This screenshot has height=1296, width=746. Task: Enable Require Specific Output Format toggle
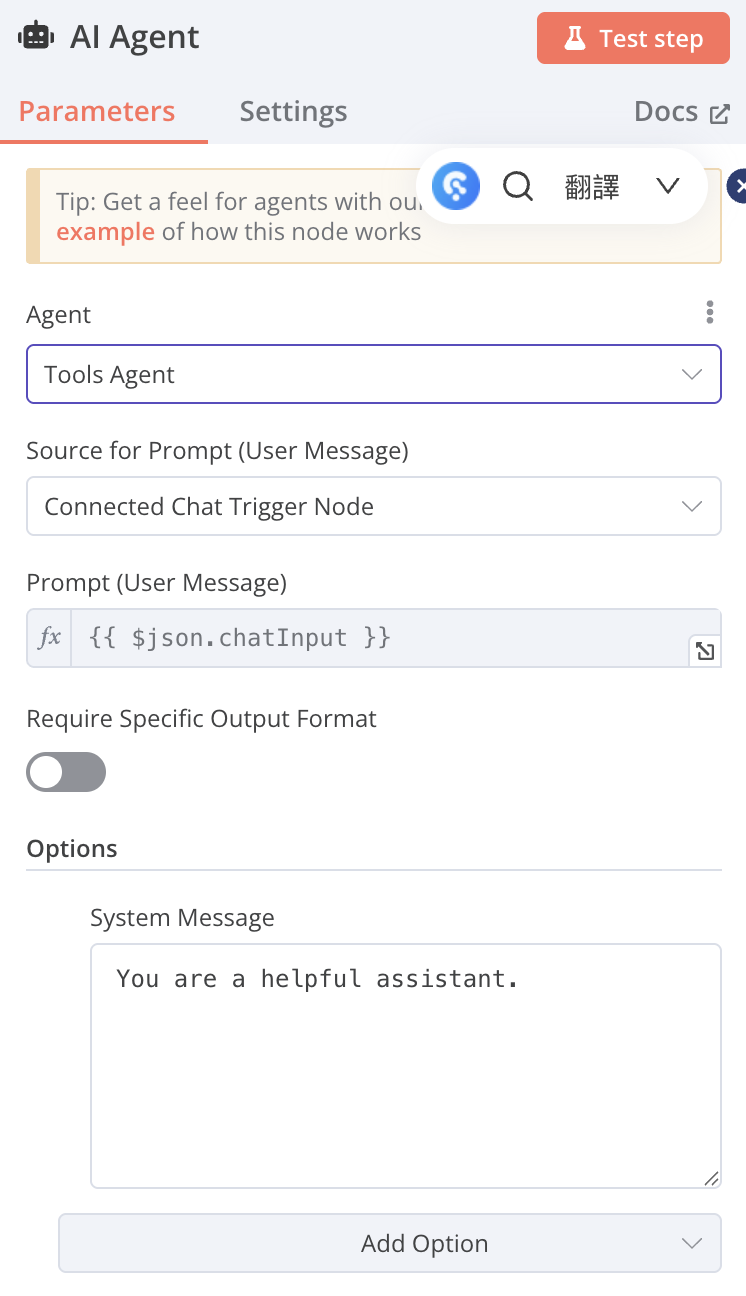coord(66,772)
